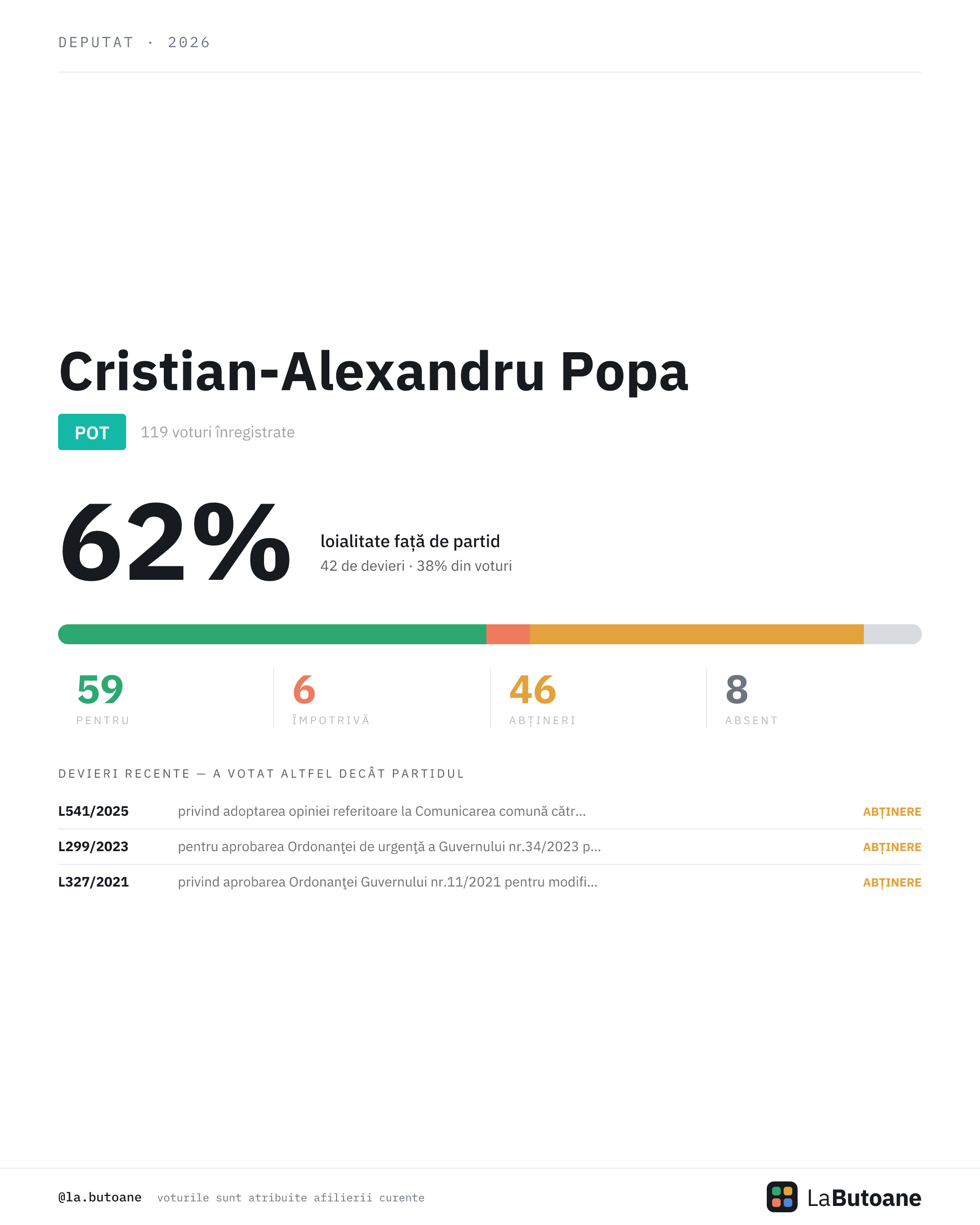Screen dimensions: 980x1225
Task: Click the 62% loyalty figure
Action: [176, 543]
